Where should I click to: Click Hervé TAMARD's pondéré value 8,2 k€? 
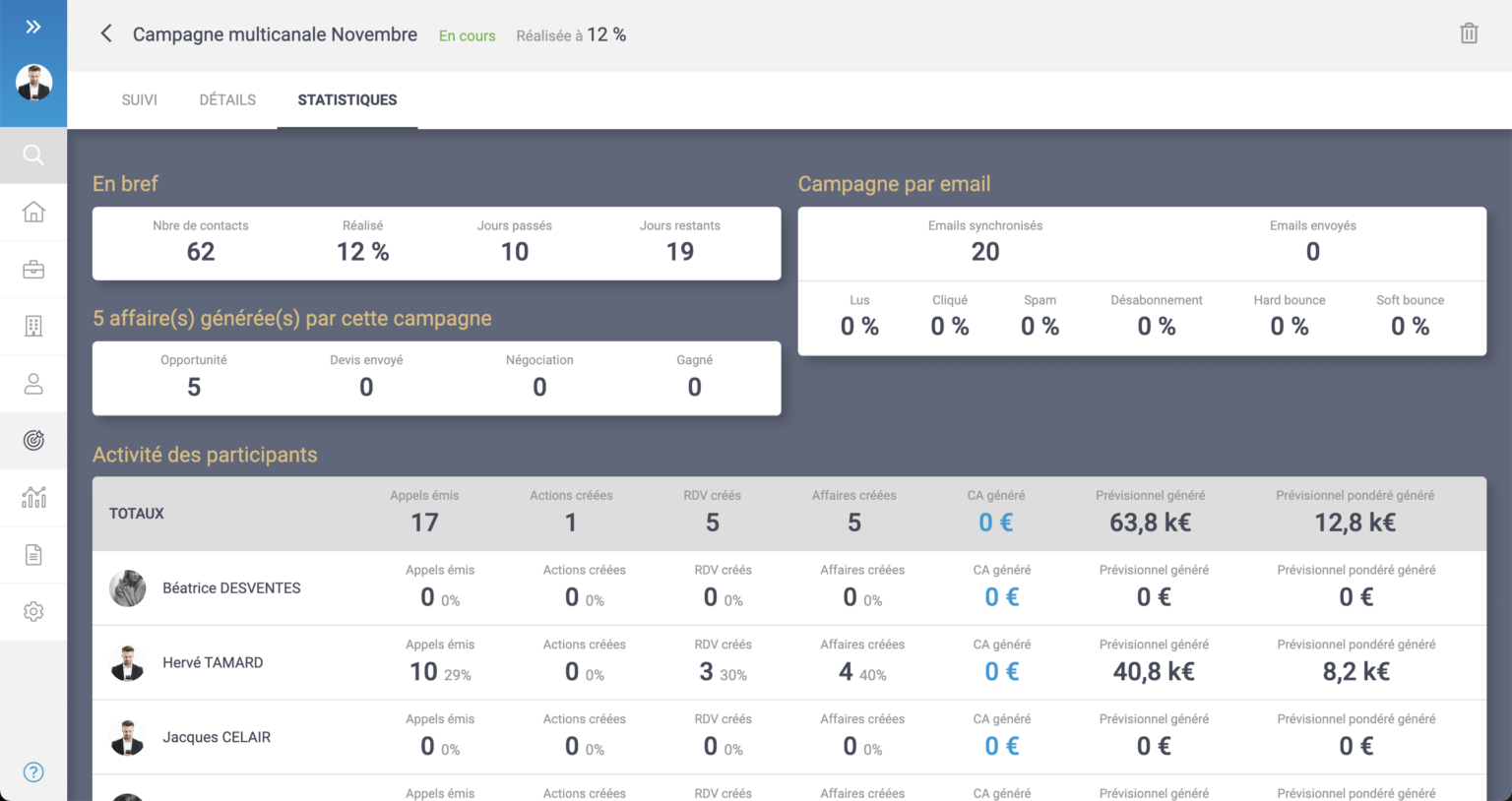[x=1356, y=672]
